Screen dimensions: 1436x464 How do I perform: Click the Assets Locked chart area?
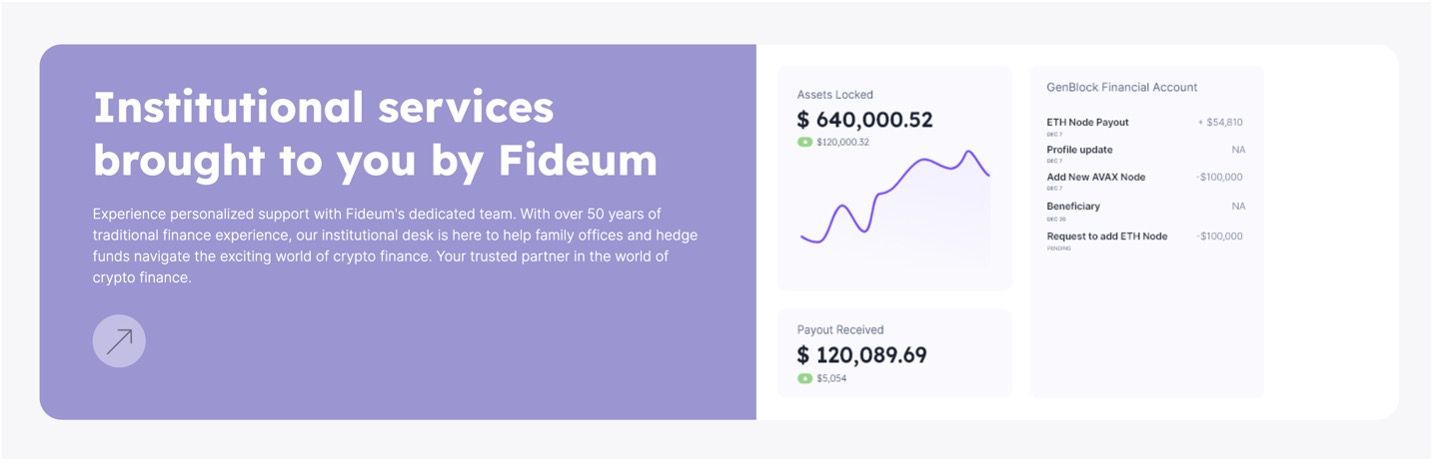point(896,206)
